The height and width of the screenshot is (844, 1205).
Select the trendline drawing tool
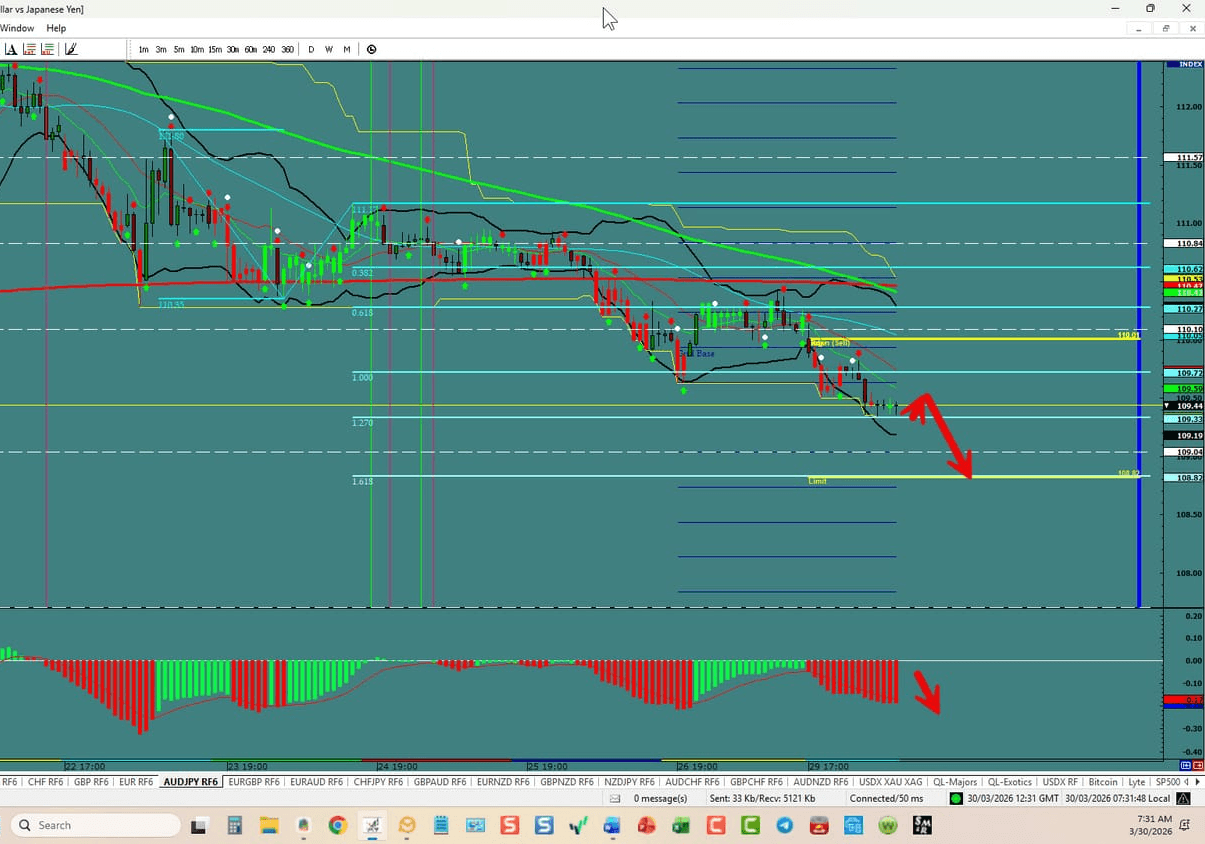click(70, 48)
